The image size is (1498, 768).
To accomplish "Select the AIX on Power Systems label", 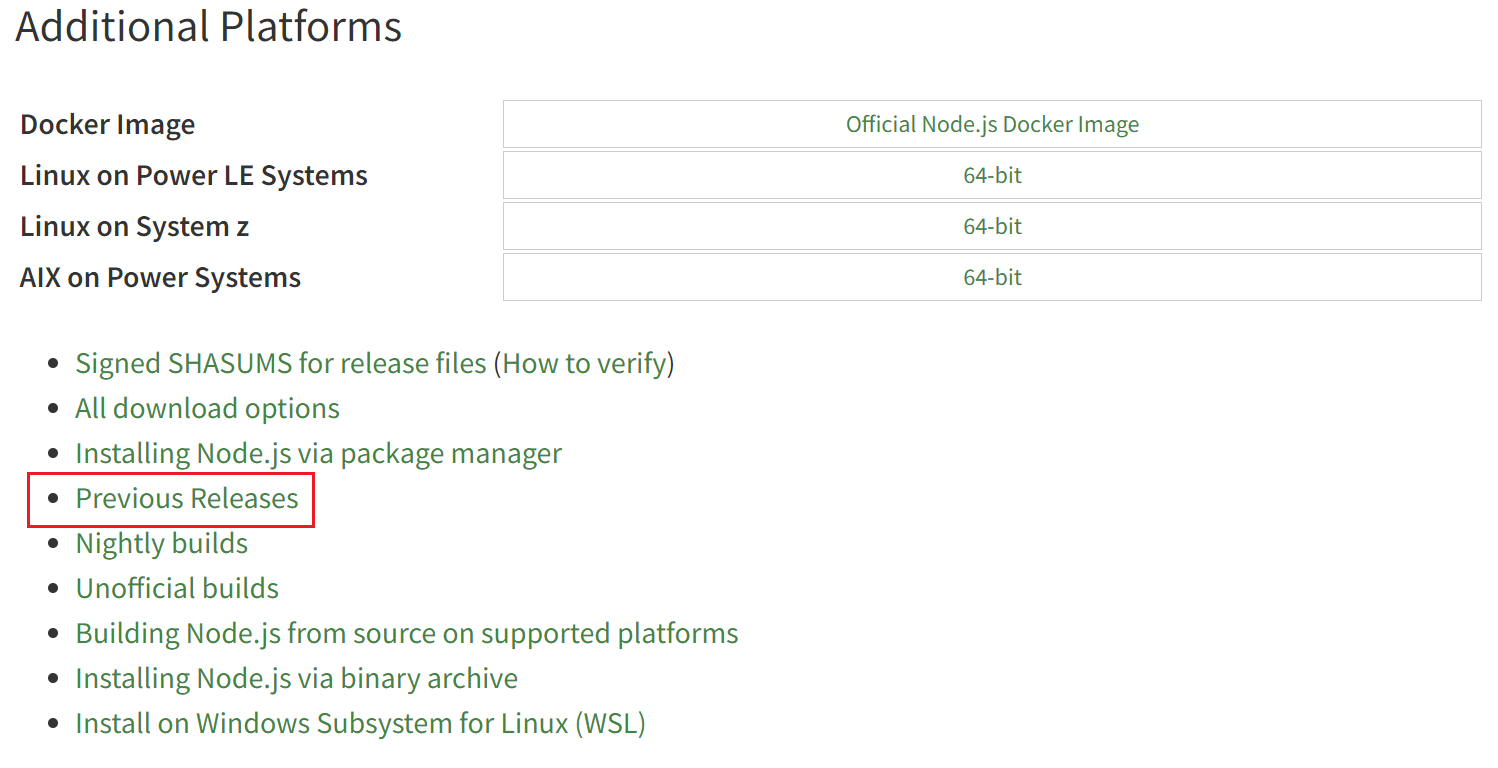I will (x=161, y=277).
